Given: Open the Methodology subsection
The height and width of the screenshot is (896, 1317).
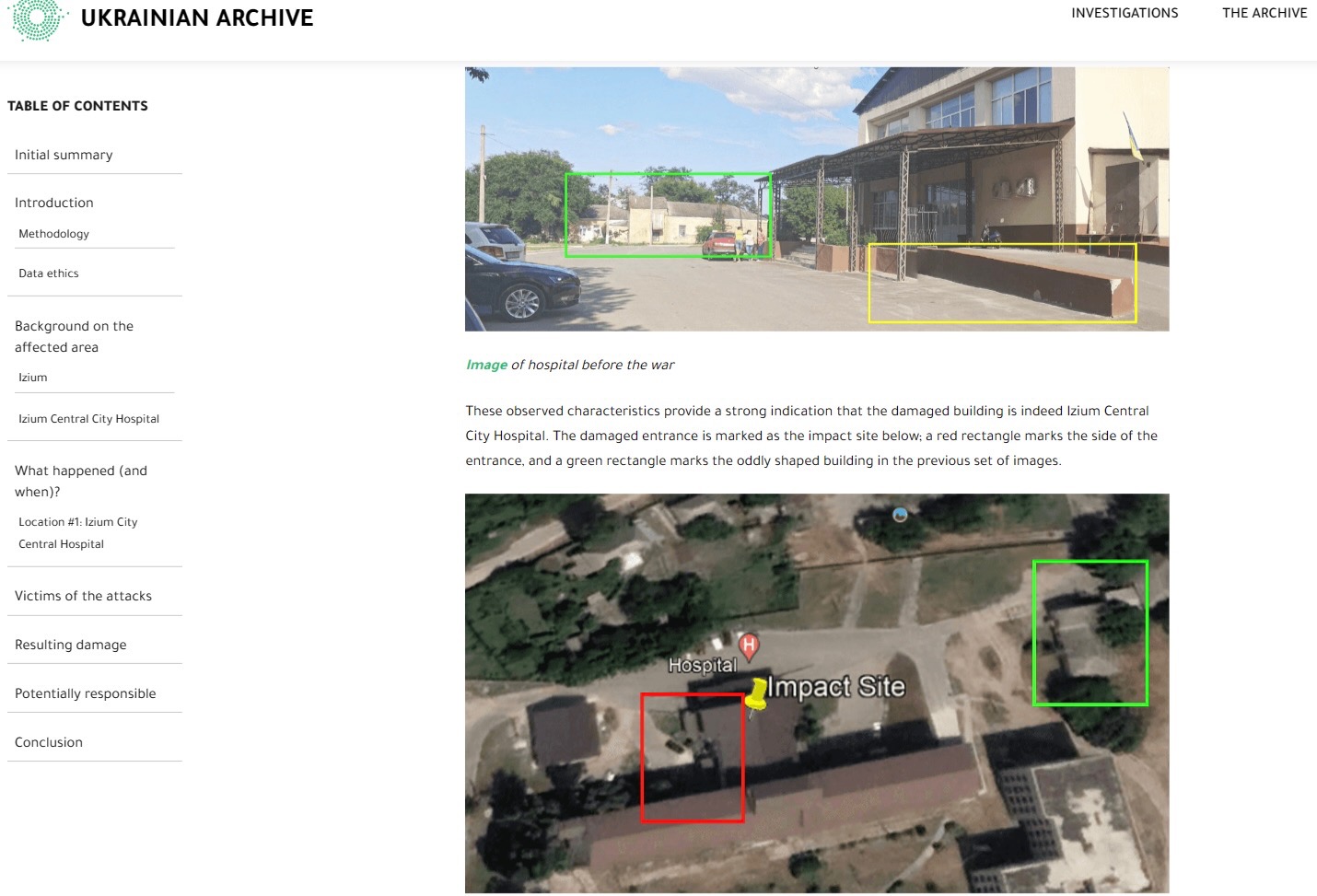Looking at the screenshot, I should [53, 234].
